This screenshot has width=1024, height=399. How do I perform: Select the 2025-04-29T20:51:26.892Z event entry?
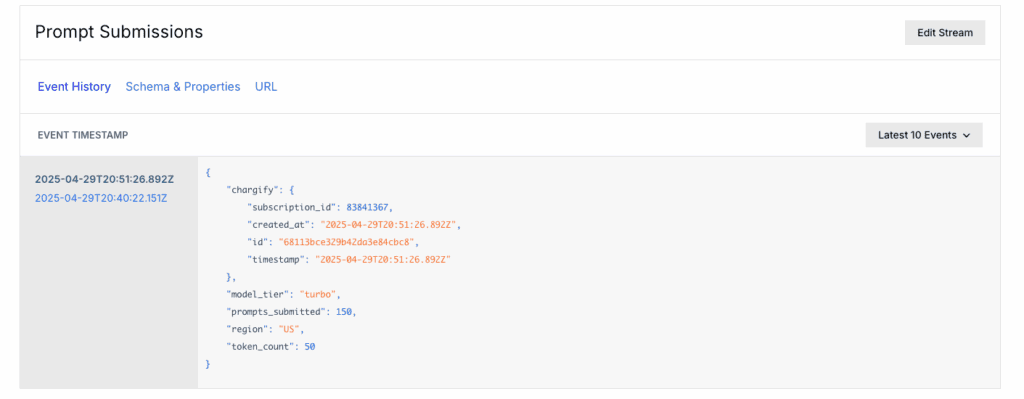tap(104, 179)
